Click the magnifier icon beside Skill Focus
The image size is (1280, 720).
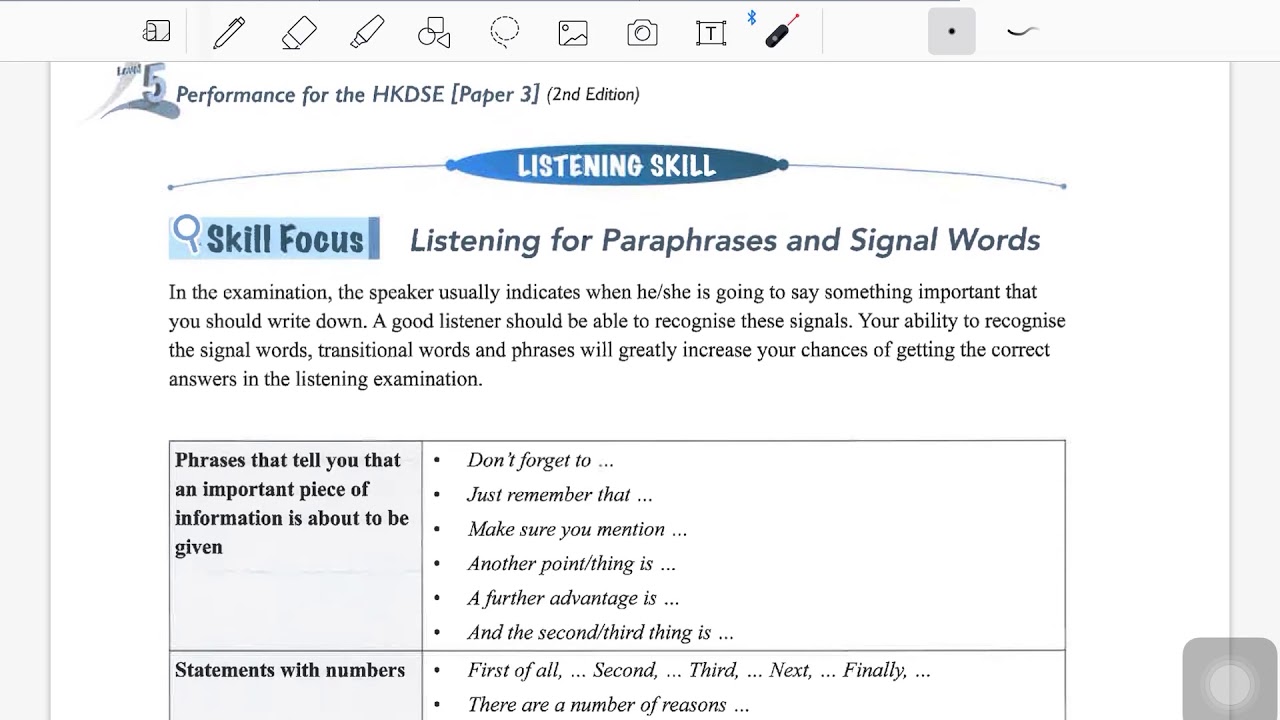(187, 234)
